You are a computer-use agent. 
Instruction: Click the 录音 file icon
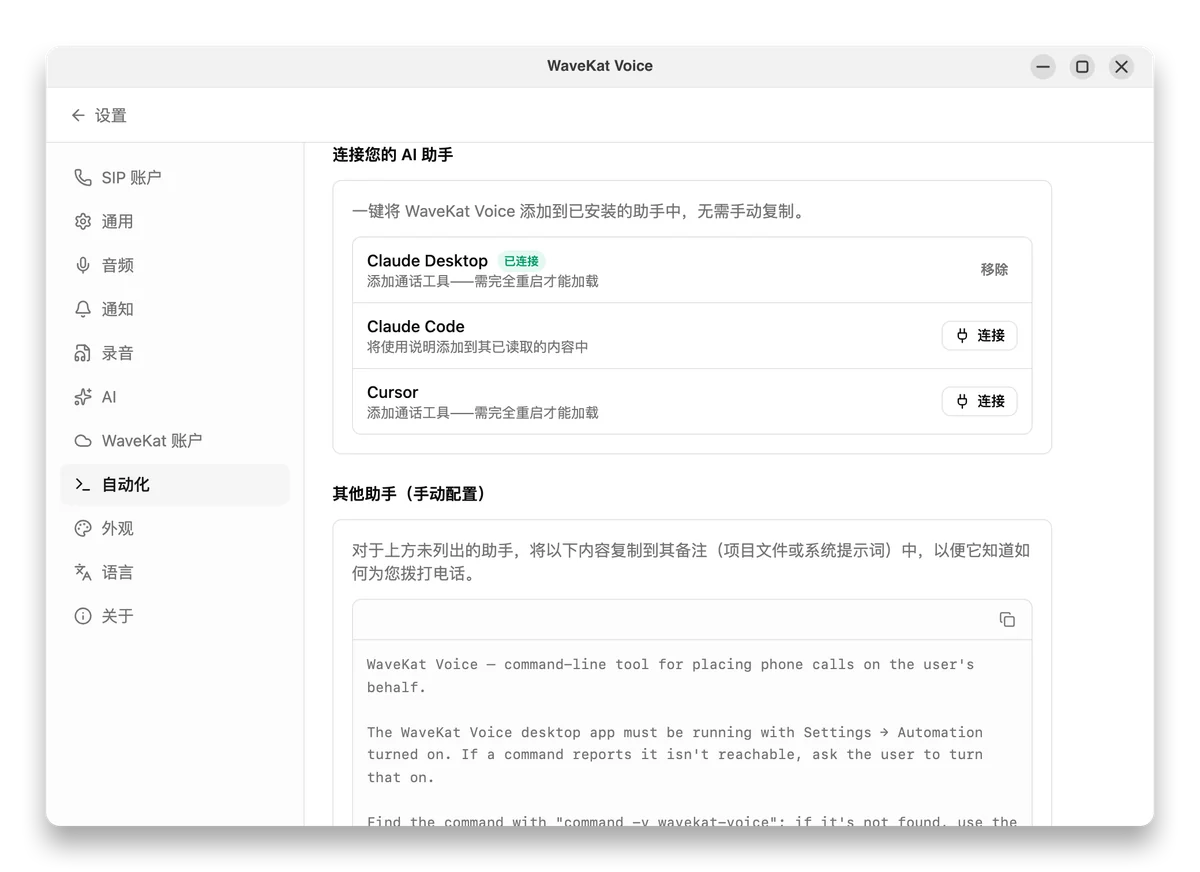click(x=83, y=354)
